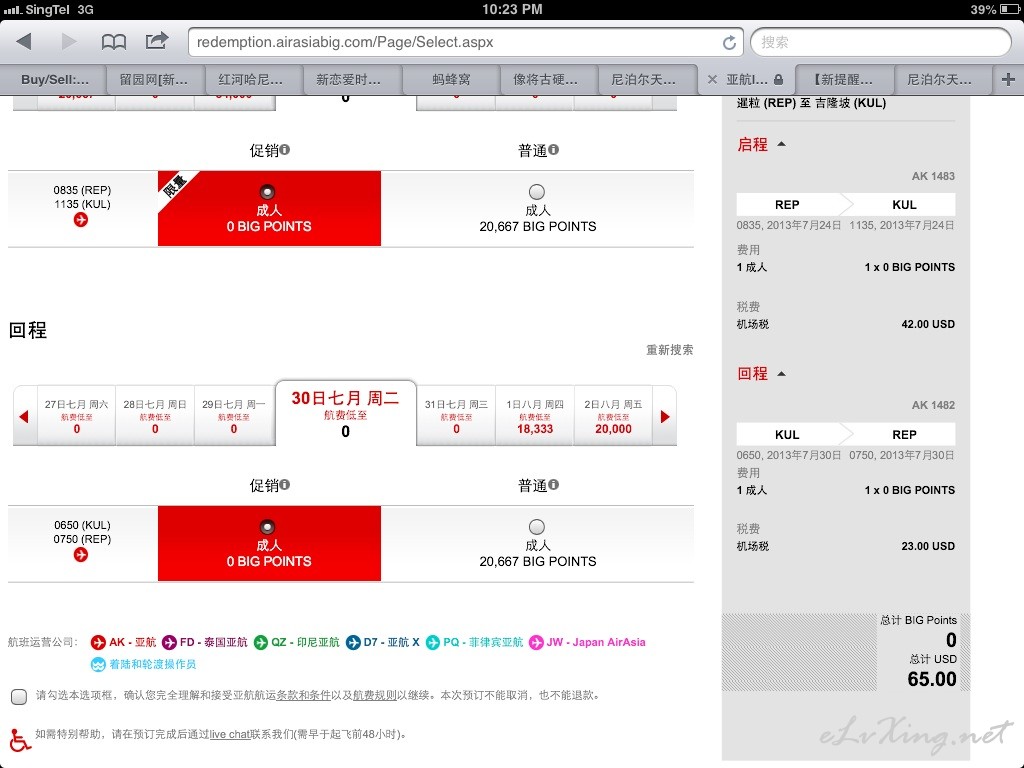The height and width of the screenshot is (768, 1024).
Task: Click the QZ - 印尼亚航 green icon
Action: (x=261, y=643)
